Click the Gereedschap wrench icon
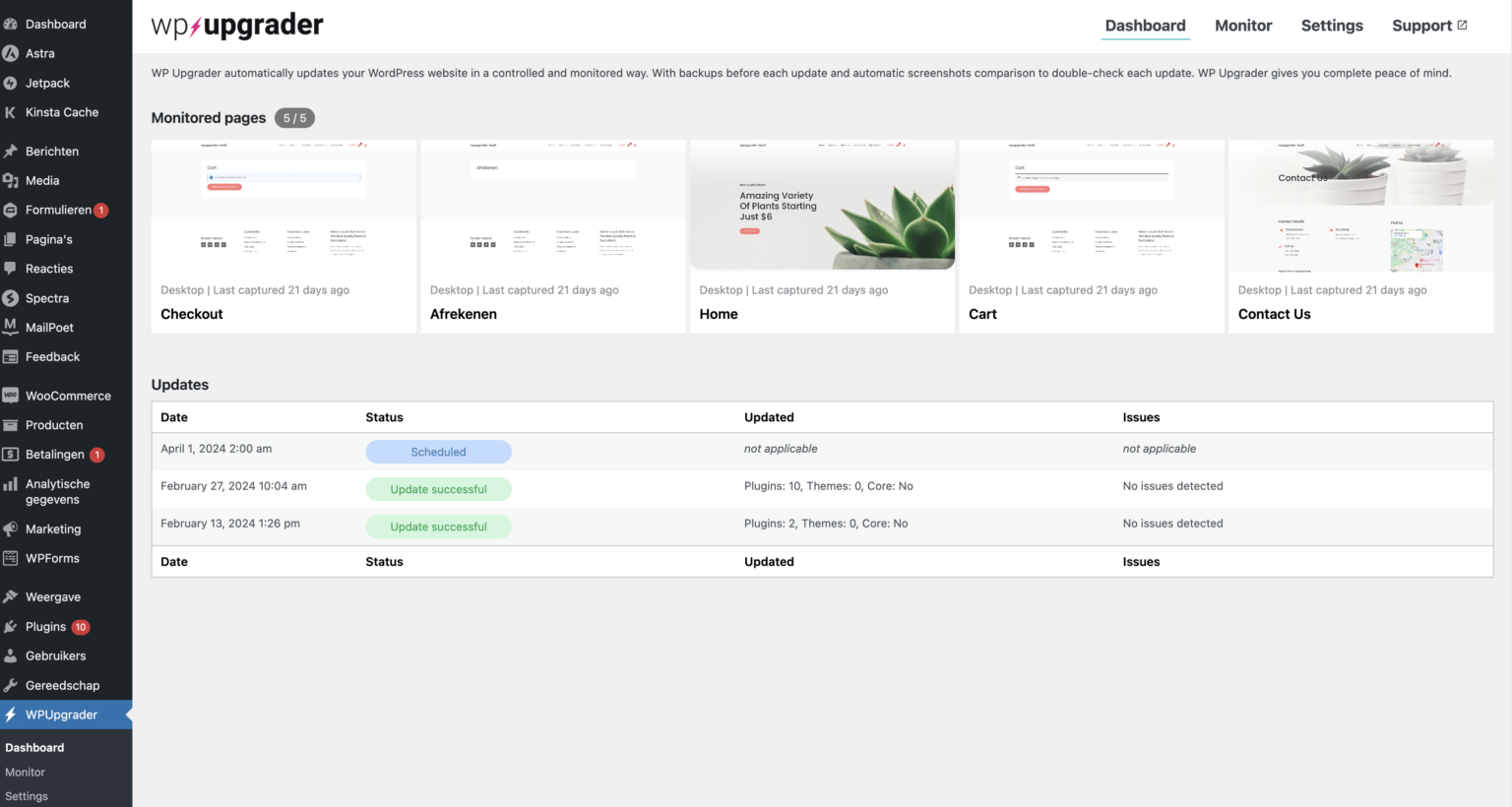 (11, 686)
